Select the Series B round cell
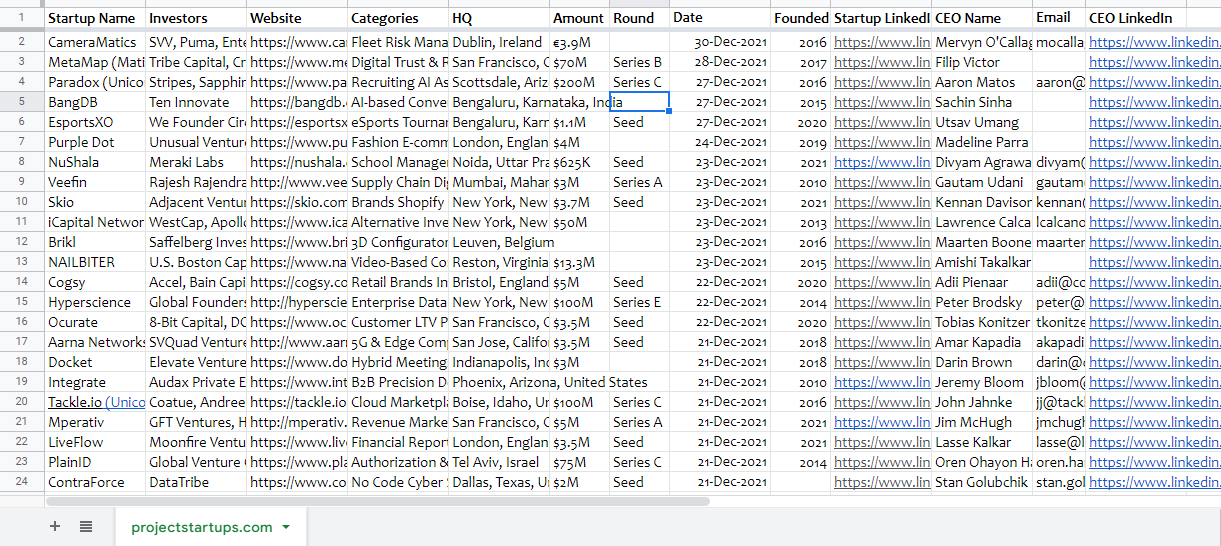This screenshot has height=546, width=1221. pos(639,62)
